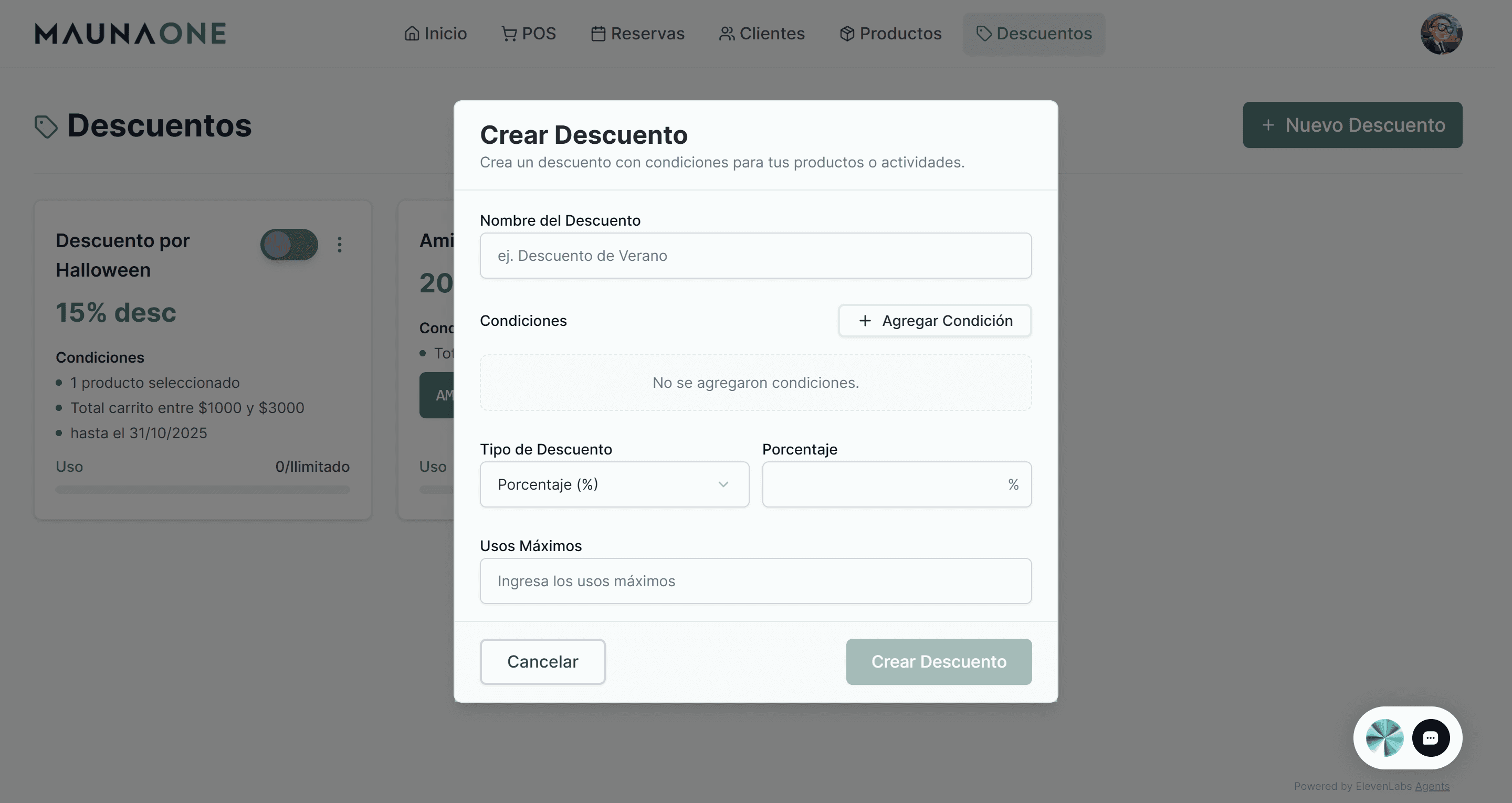Image resolution: width=1512 pixels, height=803 pixels.
Task: Click the Nuevo Descuento button
Action: click(x=1352, y=124)
